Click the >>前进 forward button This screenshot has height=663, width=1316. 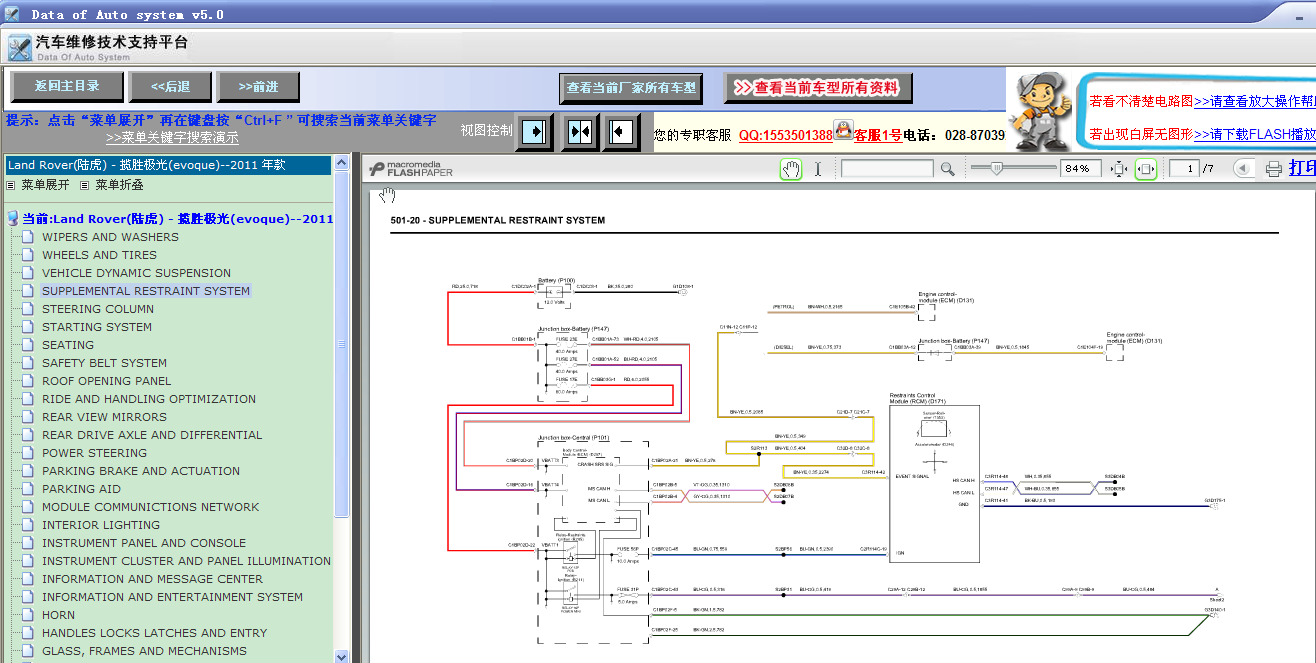click(x=258, y=87)
